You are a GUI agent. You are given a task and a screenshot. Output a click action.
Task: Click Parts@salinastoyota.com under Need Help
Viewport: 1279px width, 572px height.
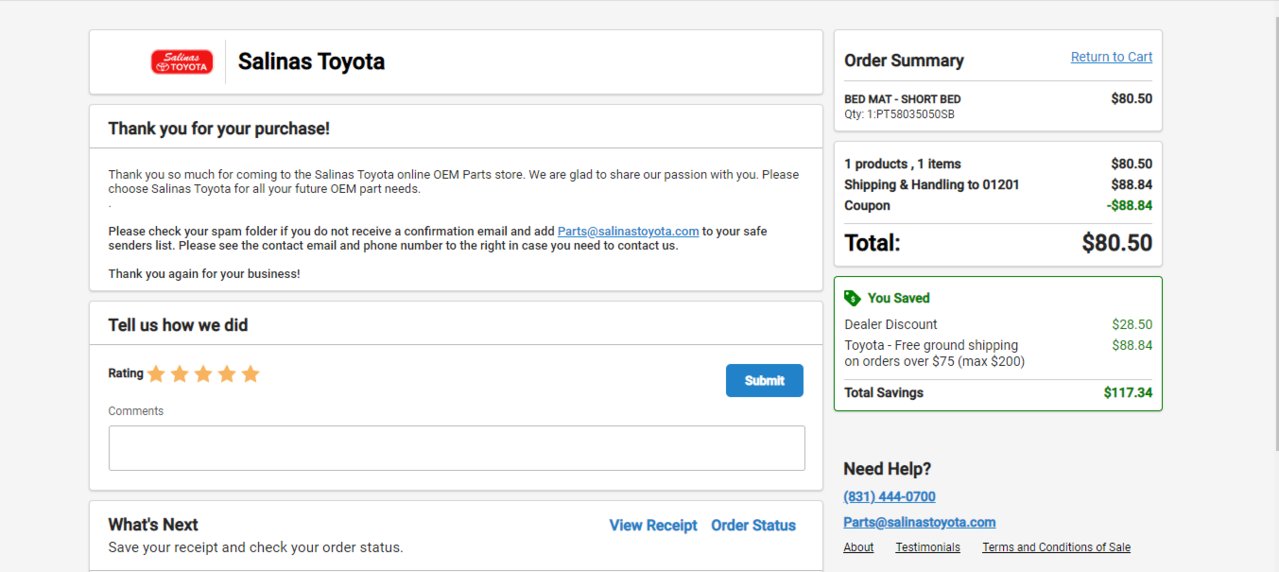point(919,522)
